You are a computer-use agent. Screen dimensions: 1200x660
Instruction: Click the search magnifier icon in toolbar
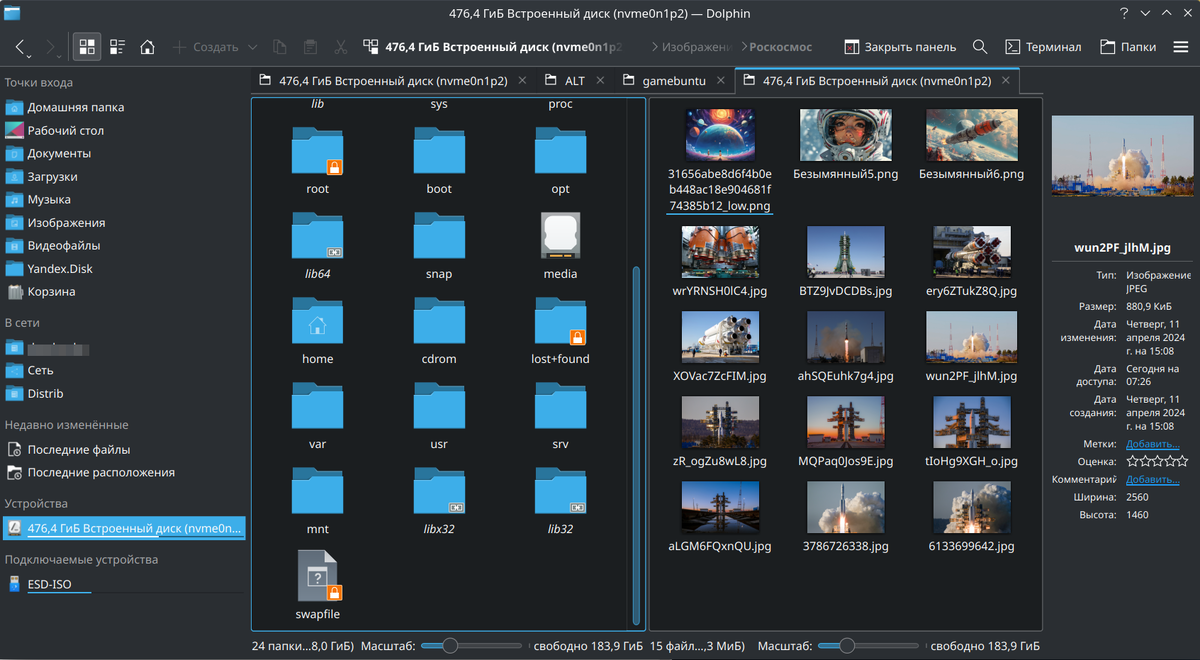979,46
